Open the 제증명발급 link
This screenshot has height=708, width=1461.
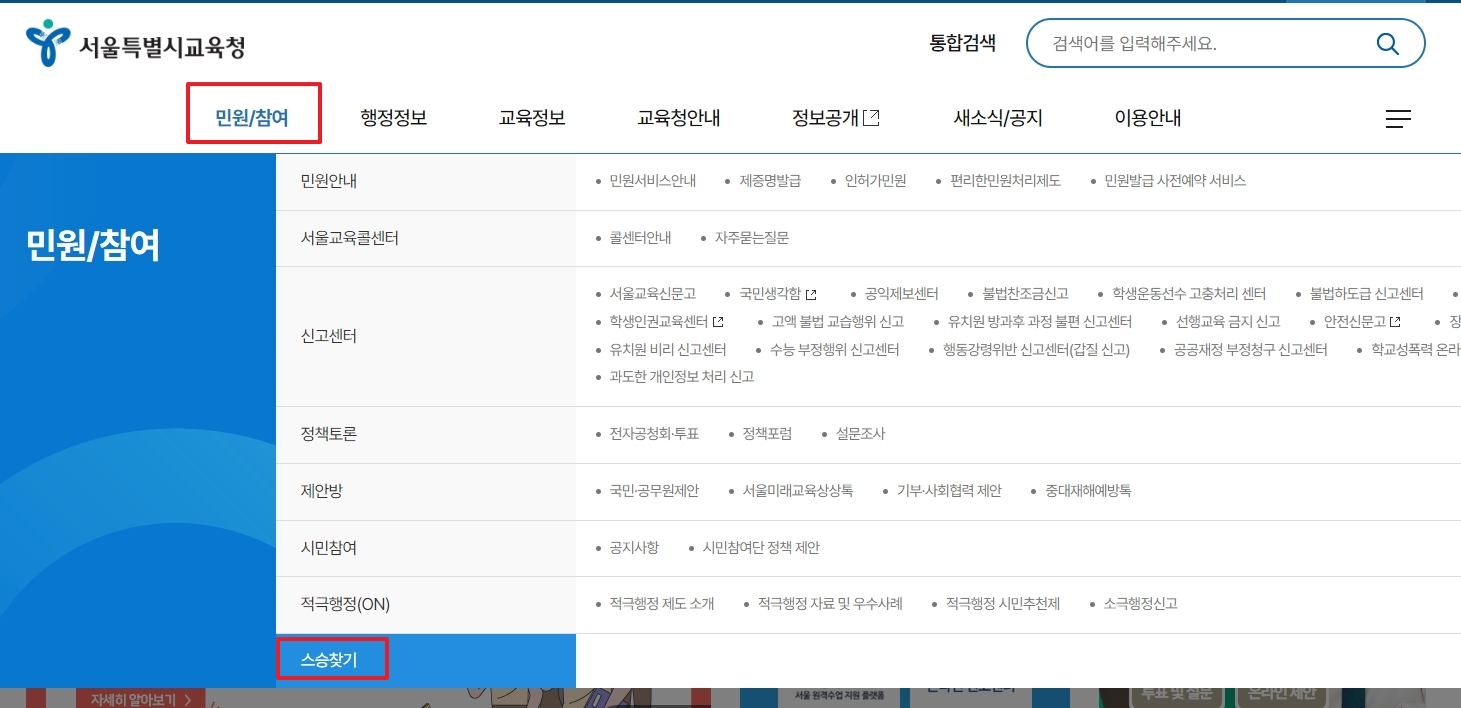point(770,181)
